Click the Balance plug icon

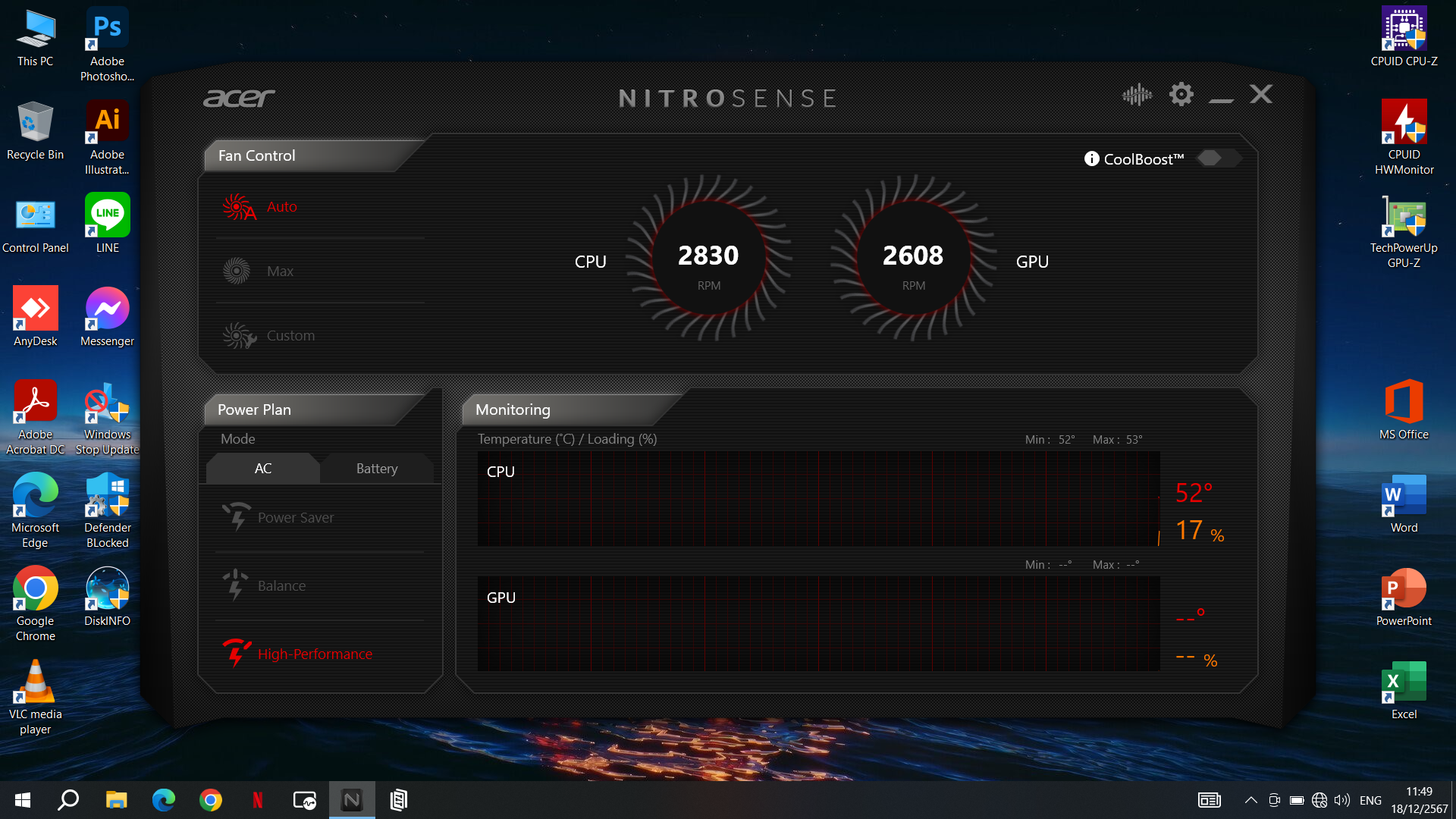(235, 585)
